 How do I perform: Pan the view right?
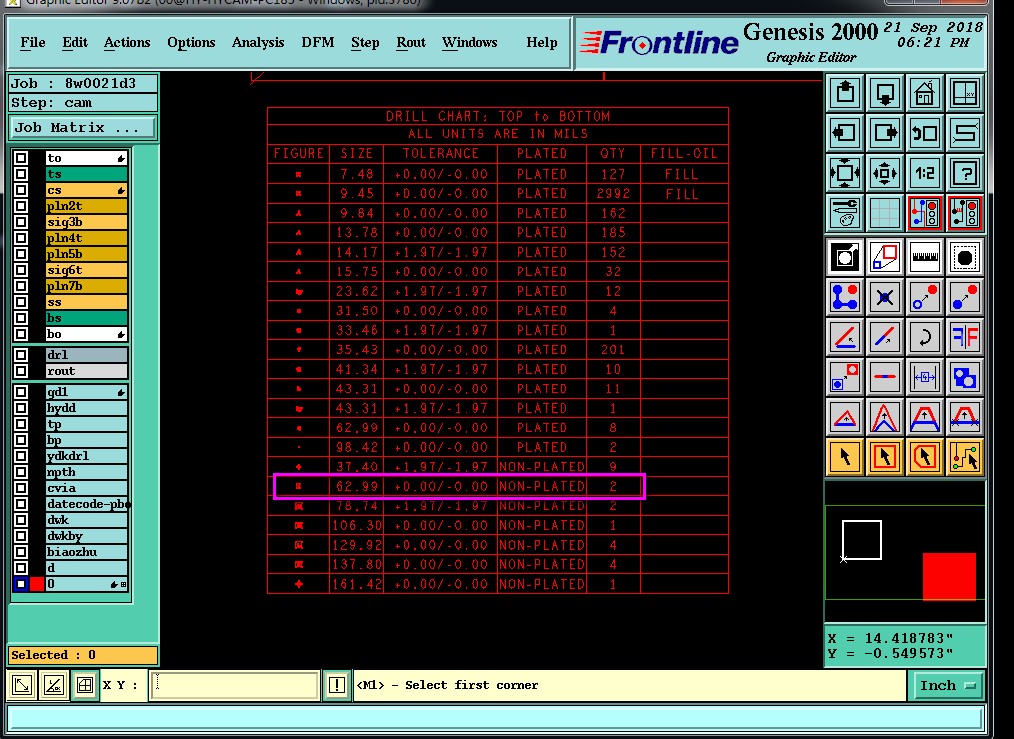click(x=885, y=133)
